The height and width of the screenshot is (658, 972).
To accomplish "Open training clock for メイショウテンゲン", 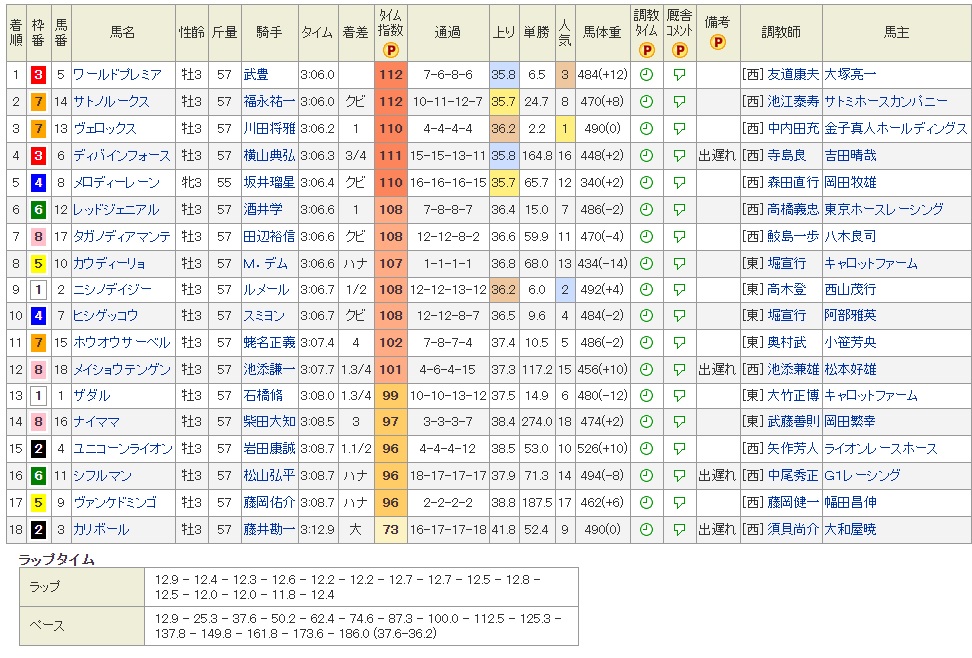I will 646,370.
